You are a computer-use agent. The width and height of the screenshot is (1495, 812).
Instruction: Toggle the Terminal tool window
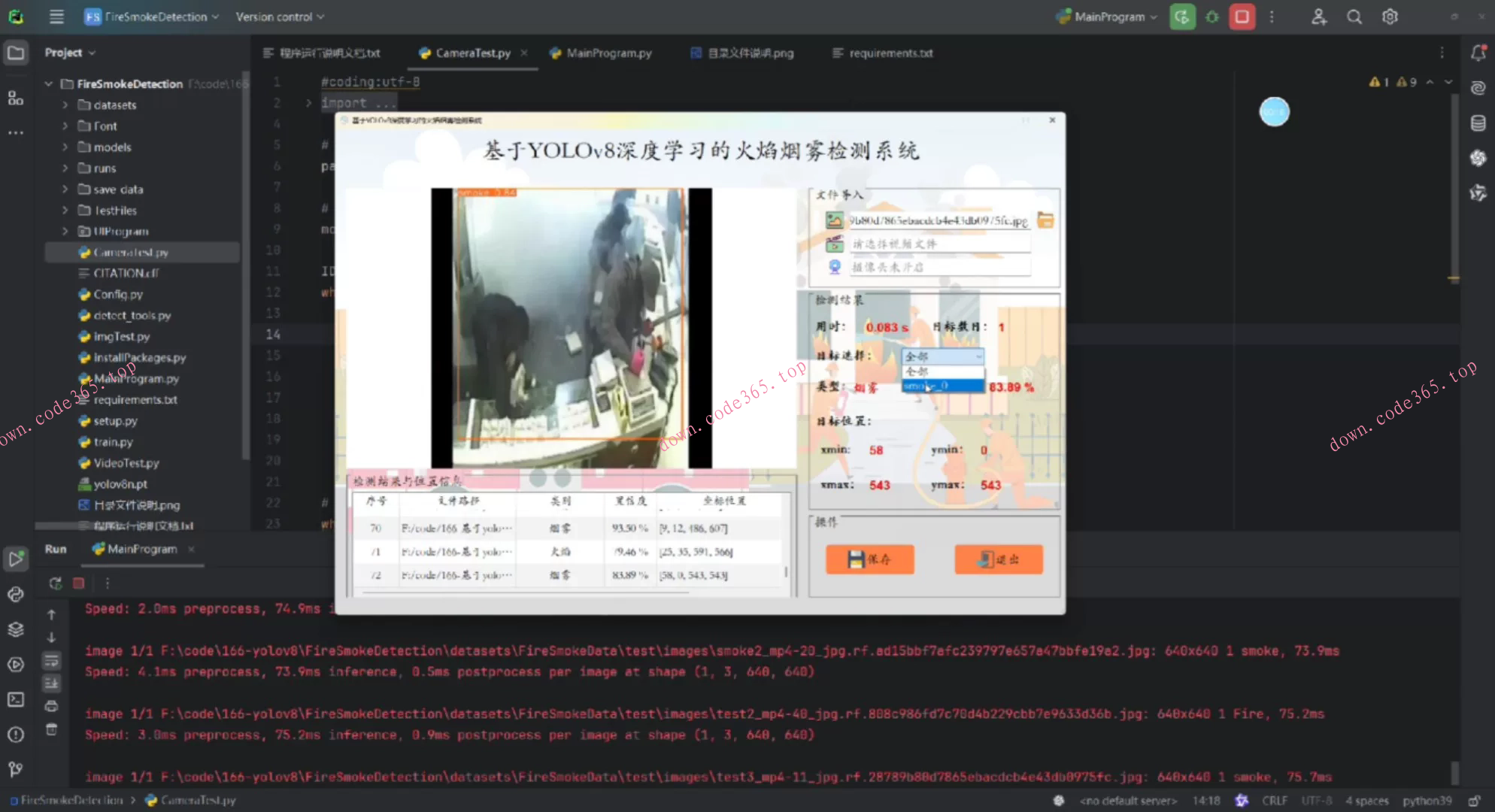16,699
